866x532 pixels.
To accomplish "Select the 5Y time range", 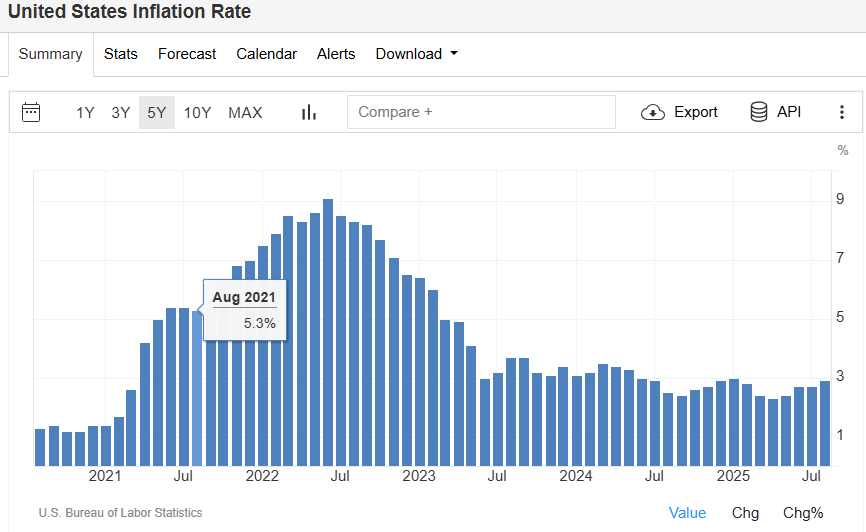I will 157,112.
